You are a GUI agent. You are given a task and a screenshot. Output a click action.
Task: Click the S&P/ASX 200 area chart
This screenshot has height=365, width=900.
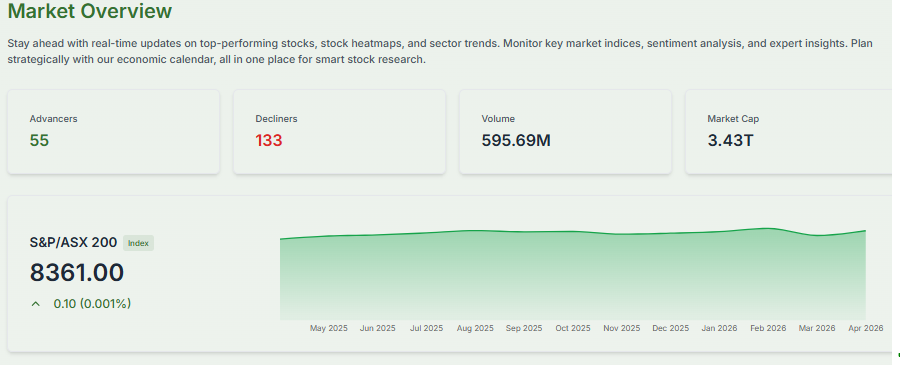click(x=573, y=274)
